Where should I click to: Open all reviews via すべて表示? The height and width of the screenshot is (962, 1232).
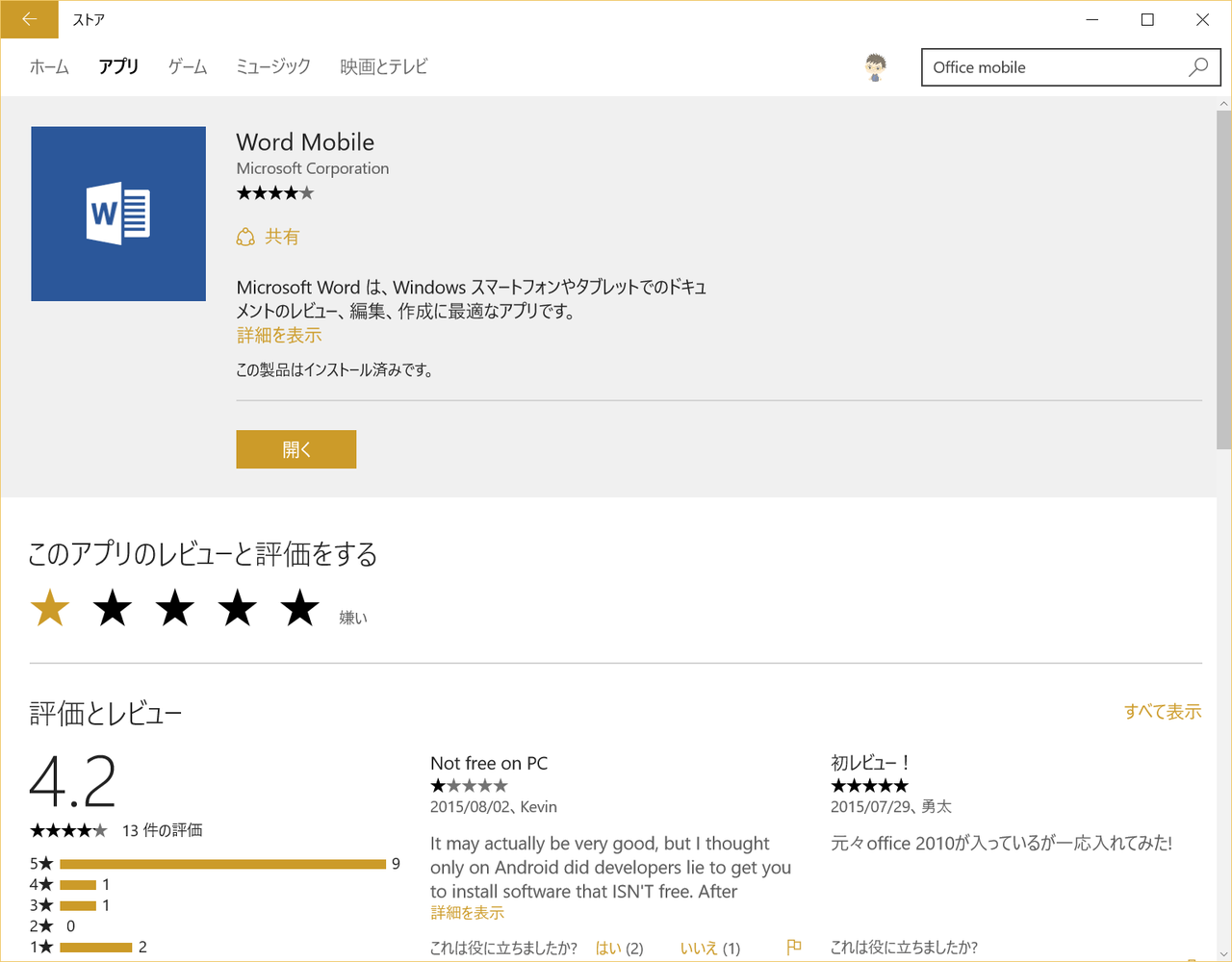click(1163, 712)
